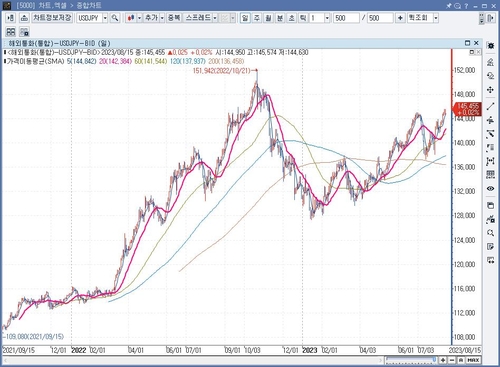500x367 pixels.
Task: Click the MAX zoom button
Action: click(x=473, y=360)
